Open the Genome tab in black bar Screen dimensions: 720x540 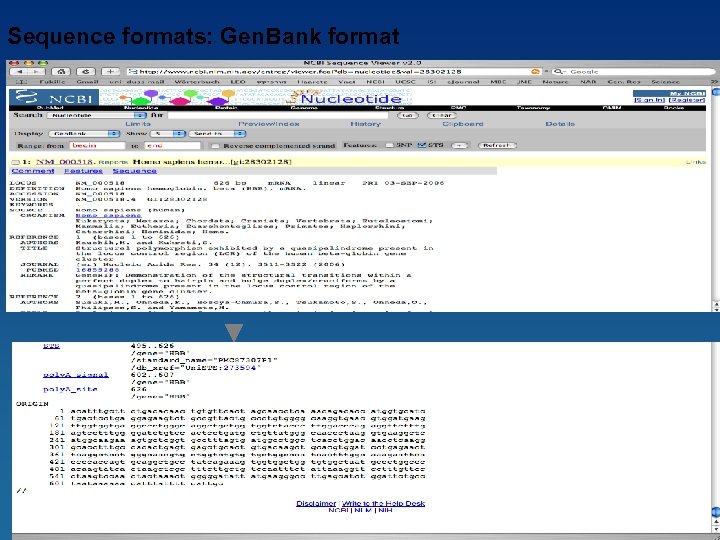pos(304,108)
